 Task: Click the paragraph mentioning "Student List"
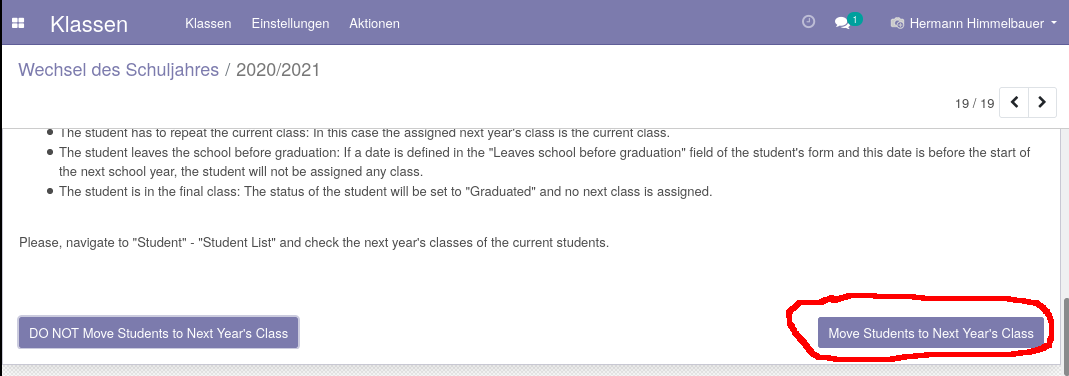(x=314, y=242)
